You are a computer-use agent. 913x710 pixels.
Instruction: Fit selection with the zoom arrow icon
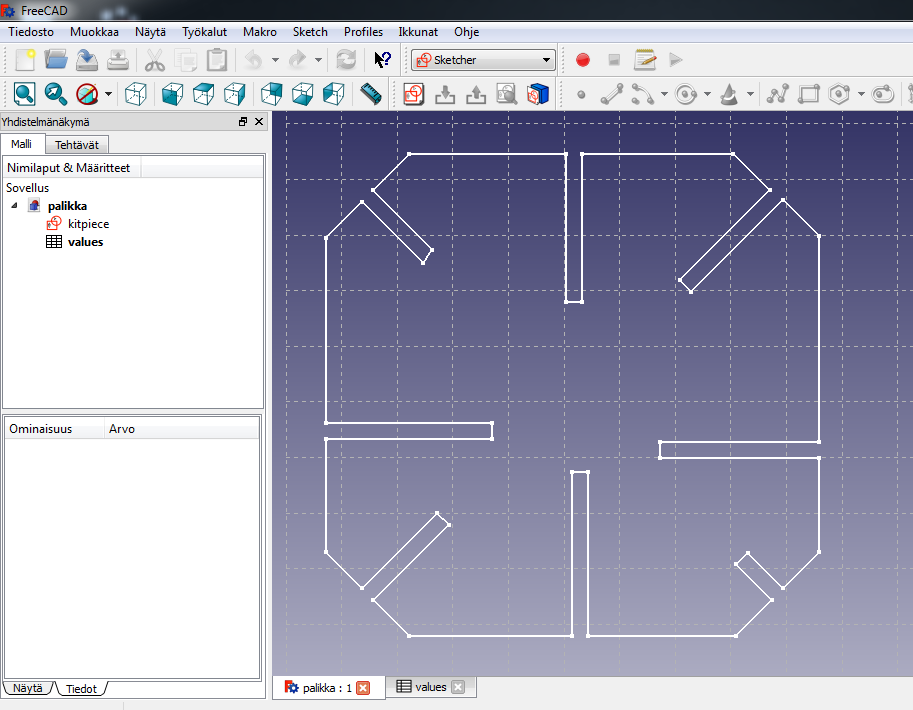[56, 94]
